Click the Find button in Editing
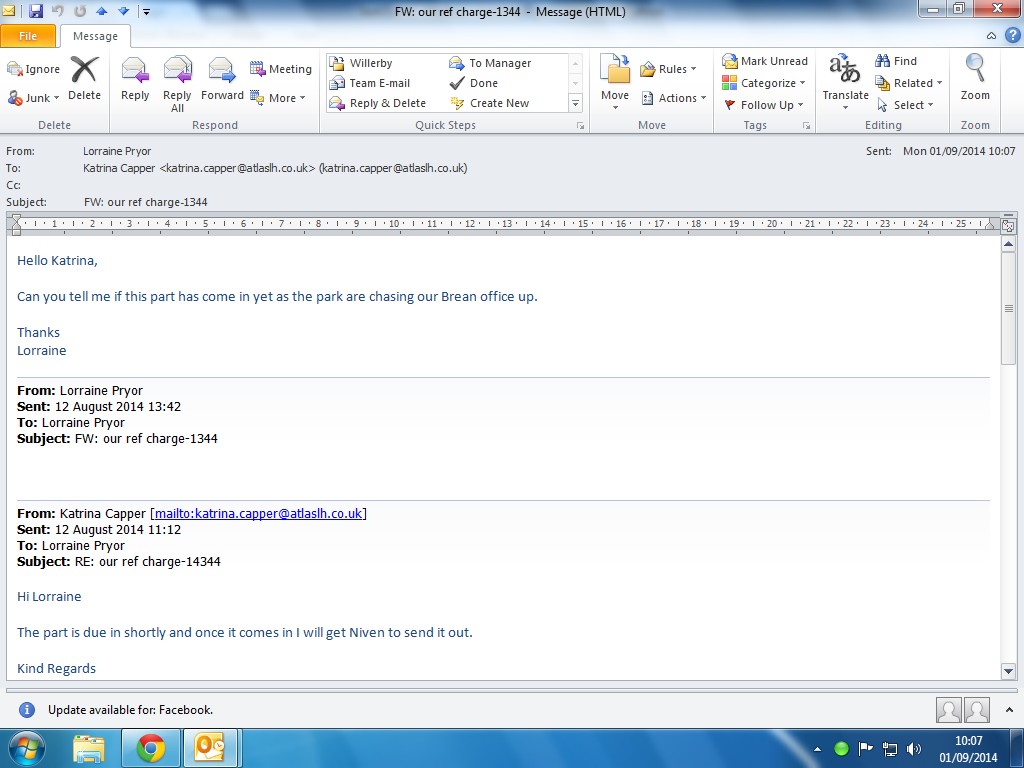Image resolution: width=1024 pixels, height=768 pixels. point(896,61)
